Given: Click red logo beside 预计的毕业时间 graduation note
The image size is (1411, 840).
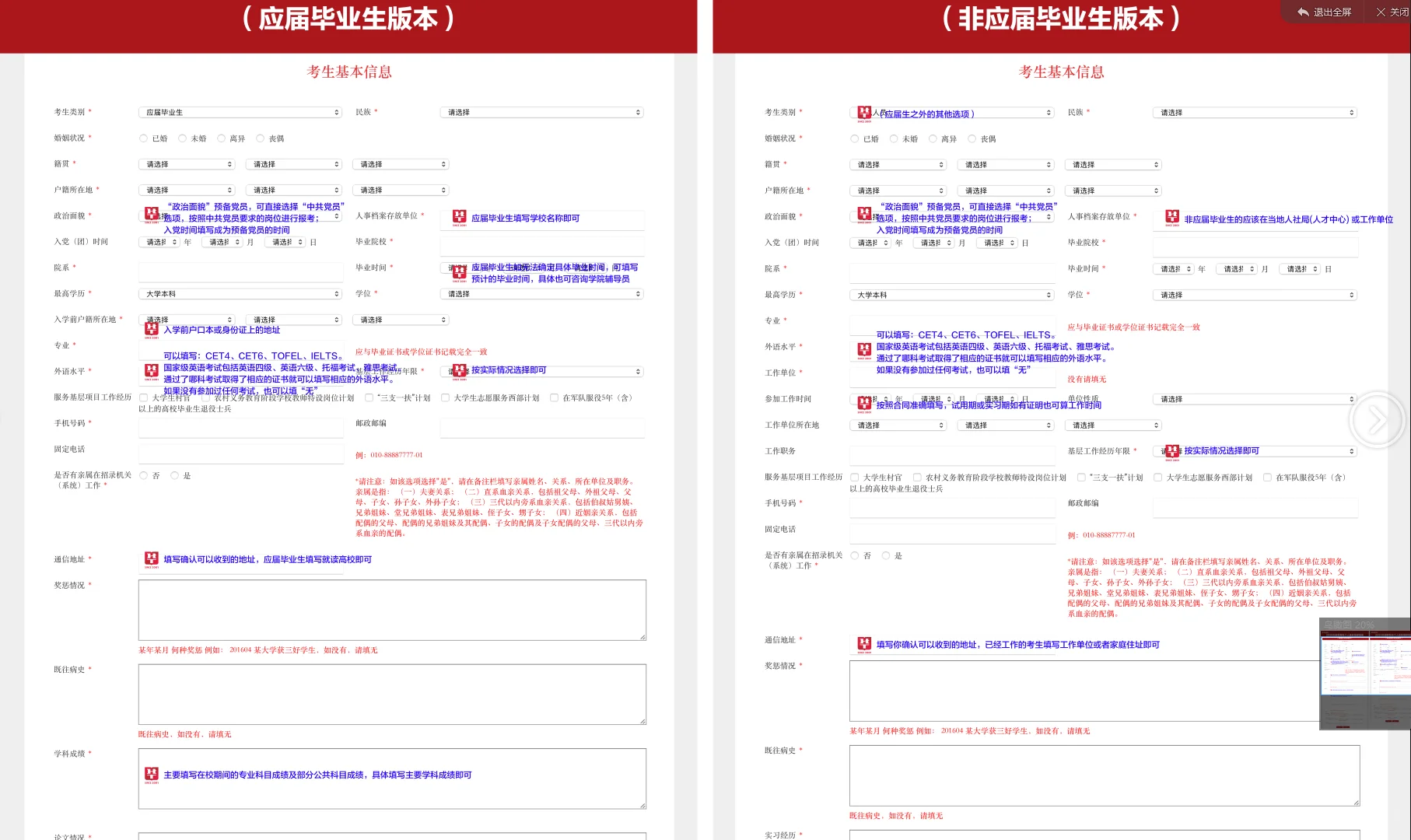Looking at the screenshot, I should point(460,273).
